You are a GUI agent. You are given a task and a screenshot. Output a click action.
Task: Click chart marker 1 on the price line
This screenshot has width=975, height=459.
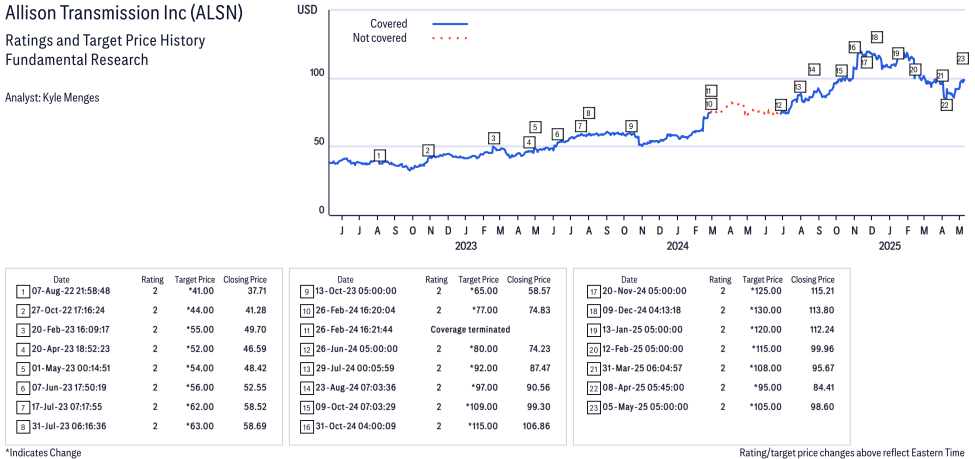(381, 155)
